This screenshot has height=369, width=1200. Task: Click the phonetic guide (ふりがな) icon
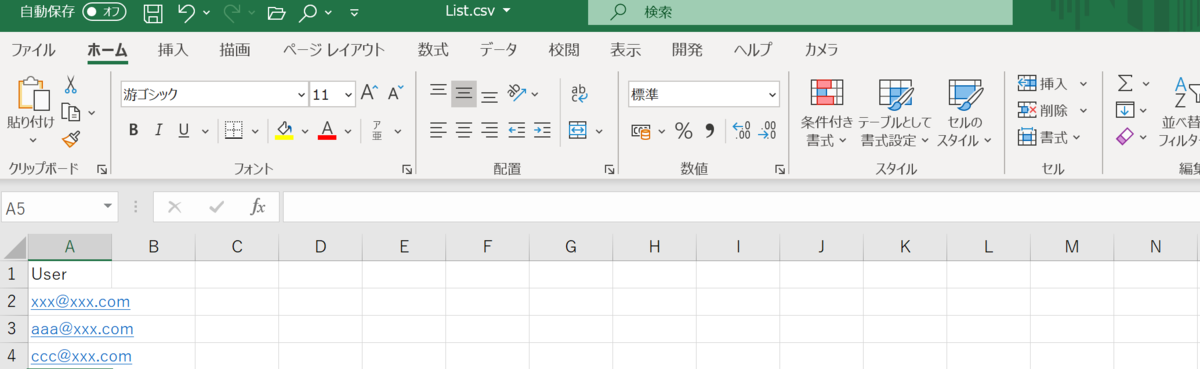click(x=377, y=130)
